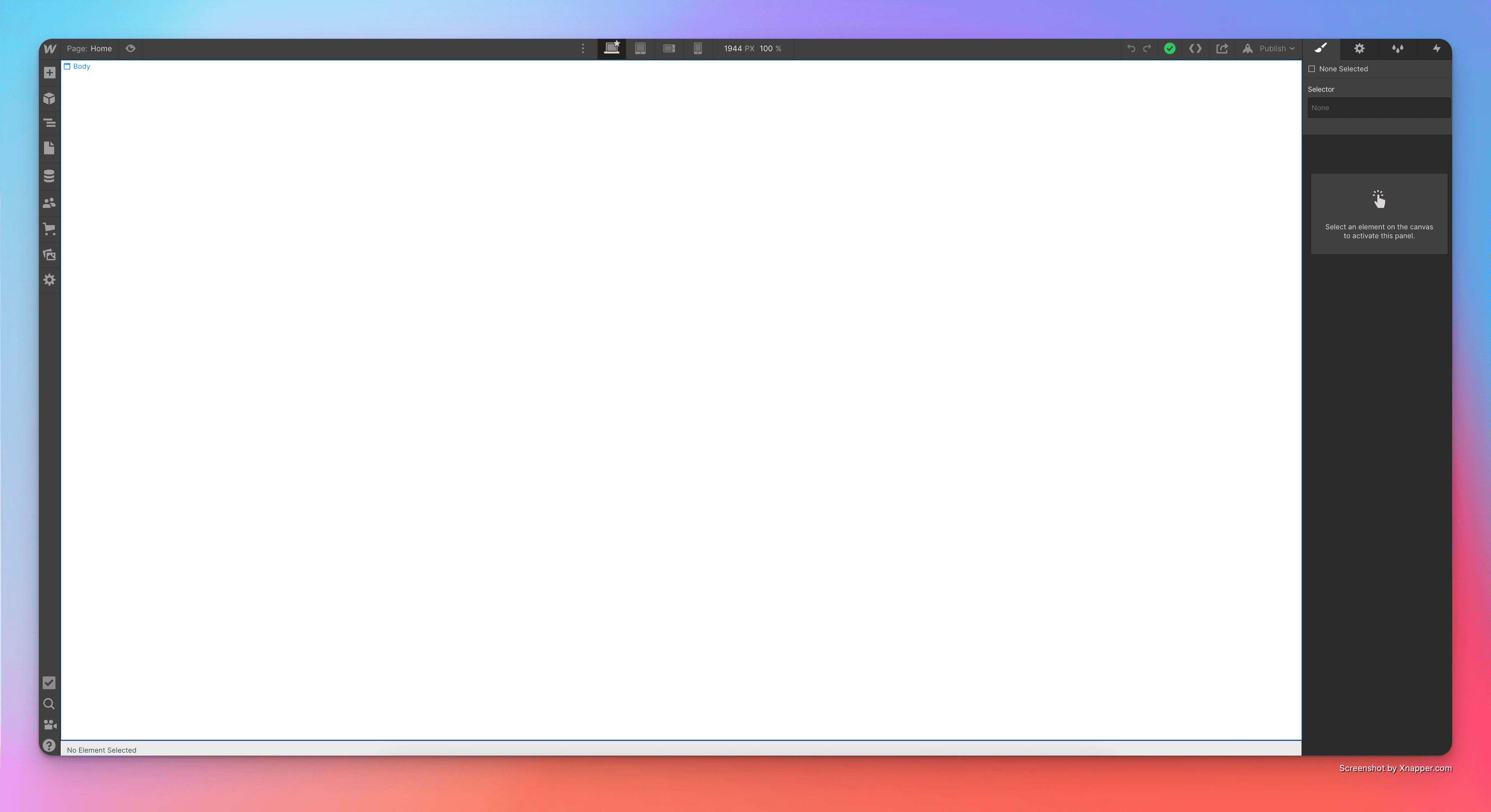Screen dimensions: 1491x812
Task: Toggle the None Selected checkbox
Action: click(1312, 69)
